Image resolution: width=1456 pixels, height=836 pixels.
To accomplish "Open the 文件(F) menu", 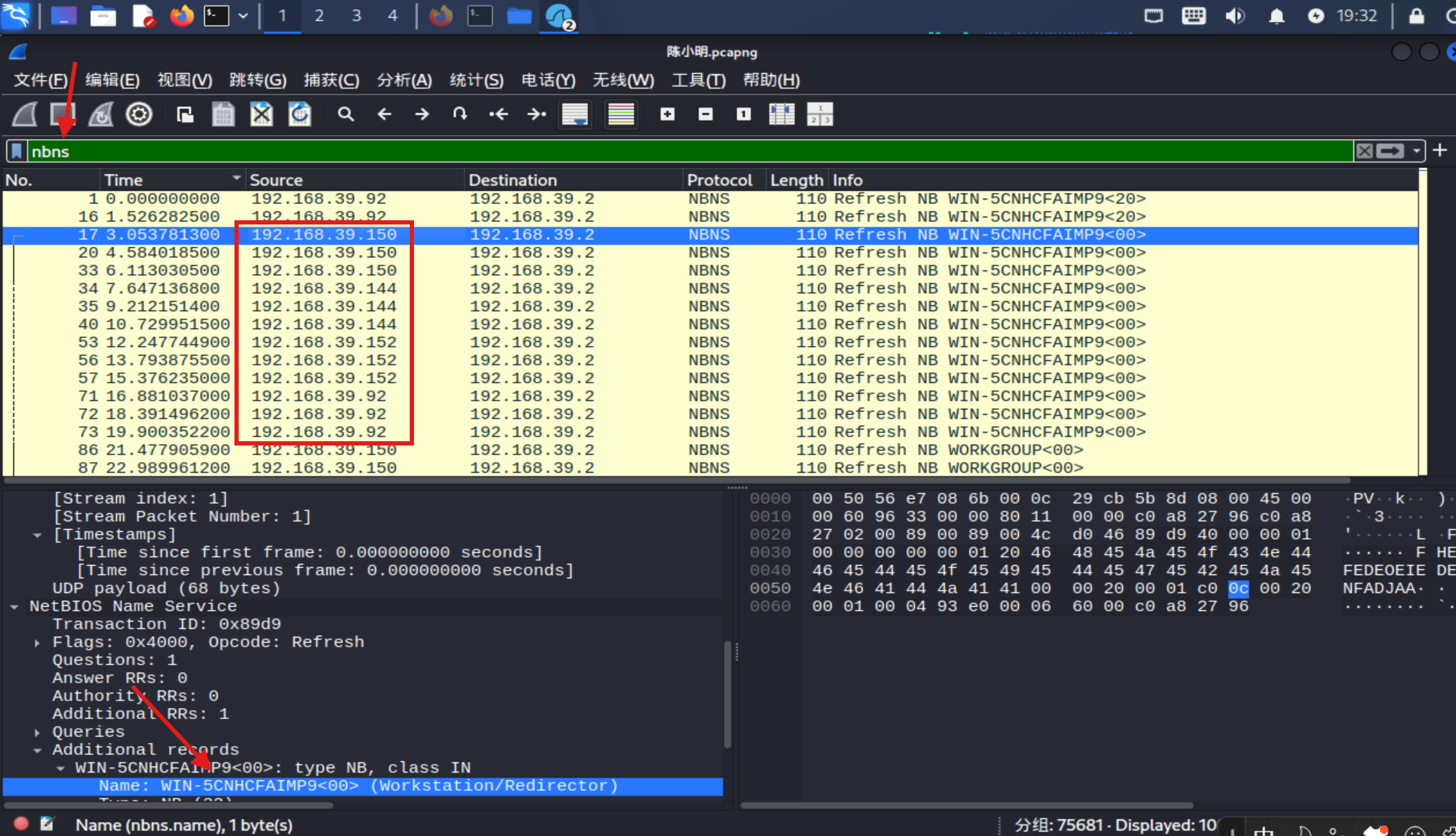I will click(41, 80).
